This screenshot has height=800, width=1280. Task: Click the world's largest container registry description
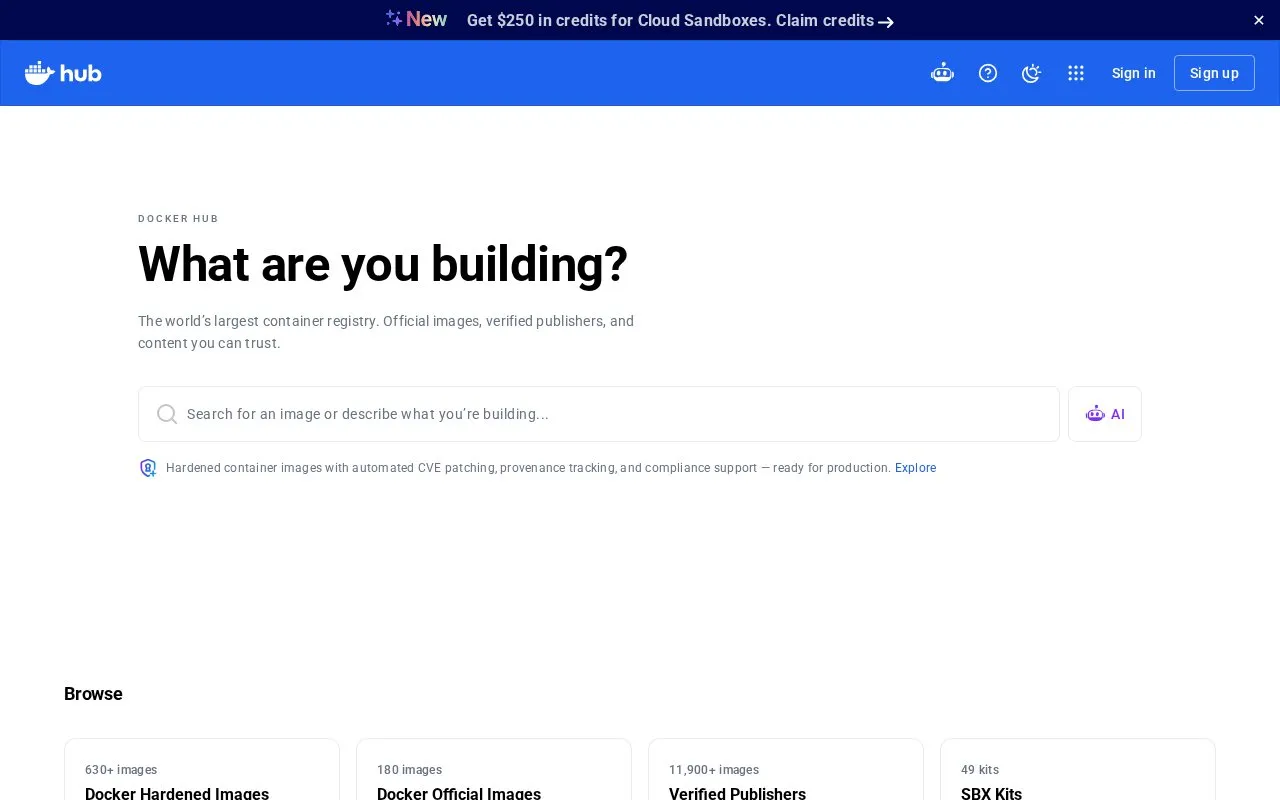click(x=386, y=332)
